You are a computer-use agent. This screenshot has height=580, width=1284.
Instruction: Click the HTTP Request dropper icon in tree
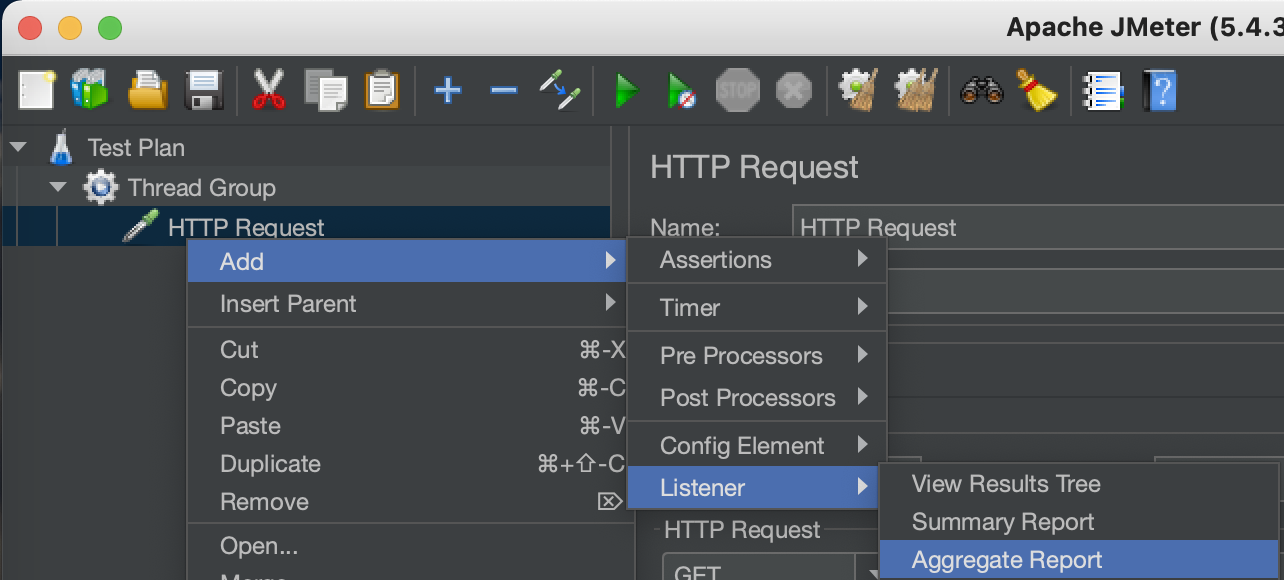140,227
